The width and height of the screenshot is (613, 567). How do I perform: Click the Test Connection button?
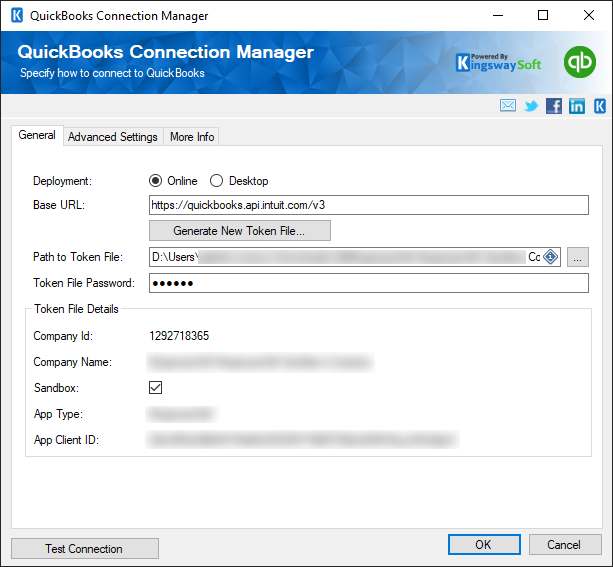[x=85, y=549]
